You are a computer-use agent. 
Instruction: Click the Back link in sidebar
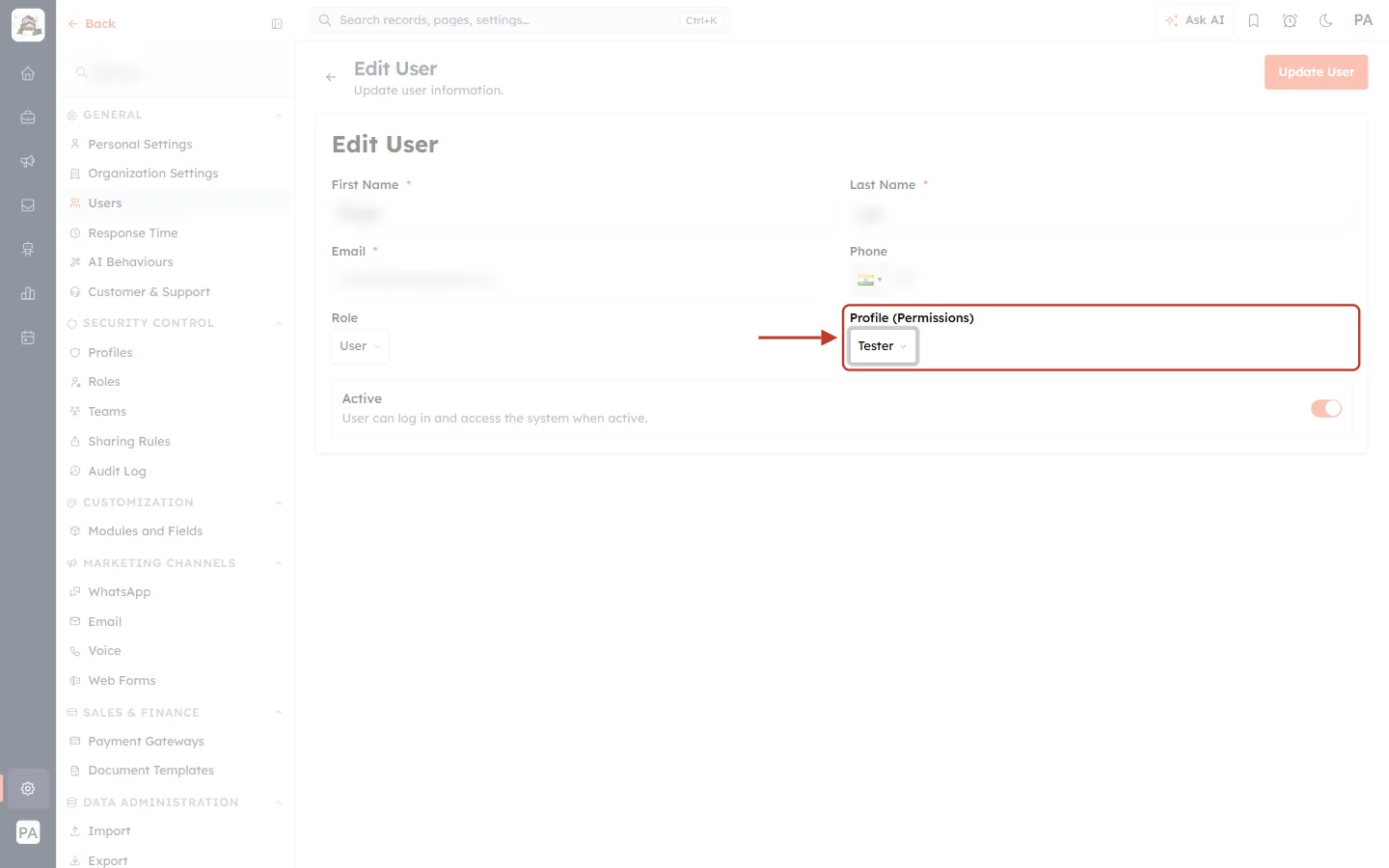click(x=92, y=24)
